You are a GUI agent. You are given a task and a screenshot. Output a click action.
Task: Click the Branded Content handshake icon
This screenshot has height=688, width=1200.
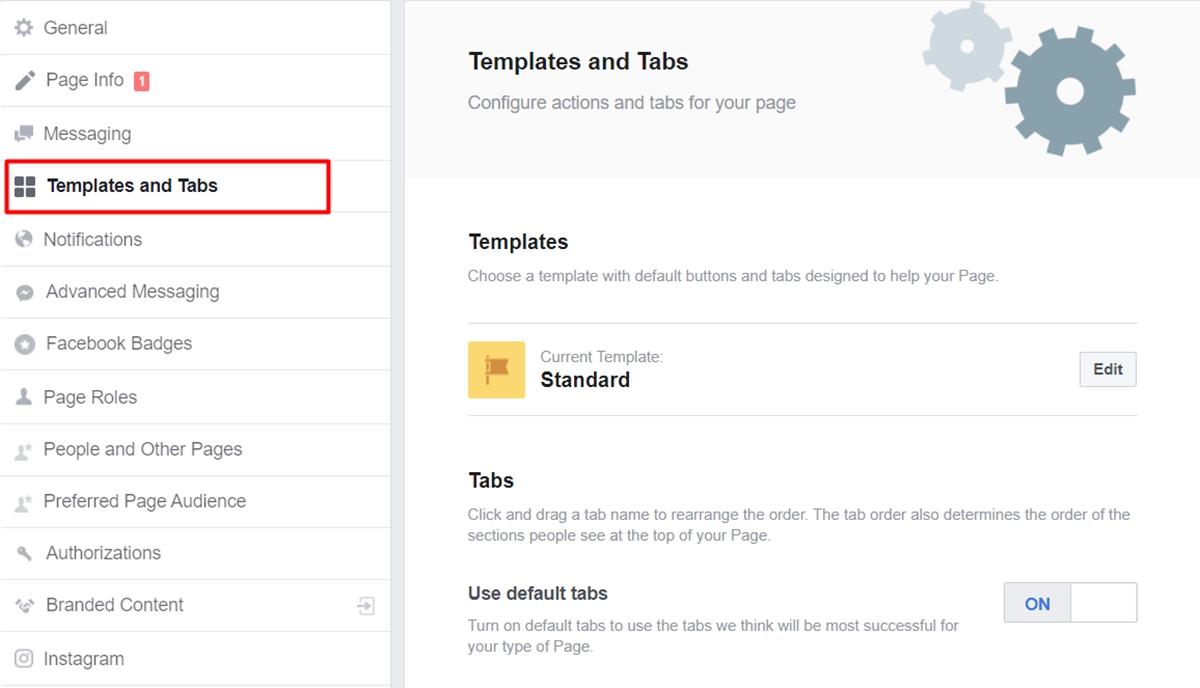(x=25, y=605)
